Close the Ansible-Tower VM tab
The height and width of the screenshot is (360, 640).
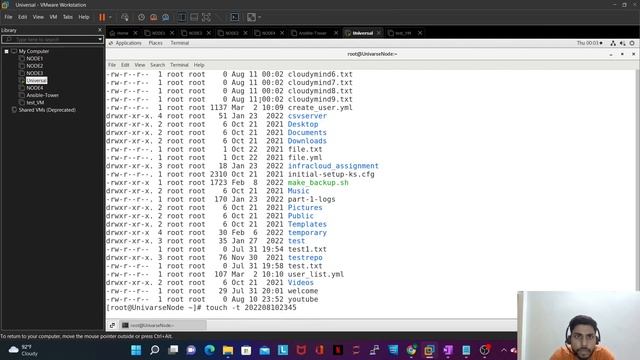pyautogui.click(x=336, y=33)
